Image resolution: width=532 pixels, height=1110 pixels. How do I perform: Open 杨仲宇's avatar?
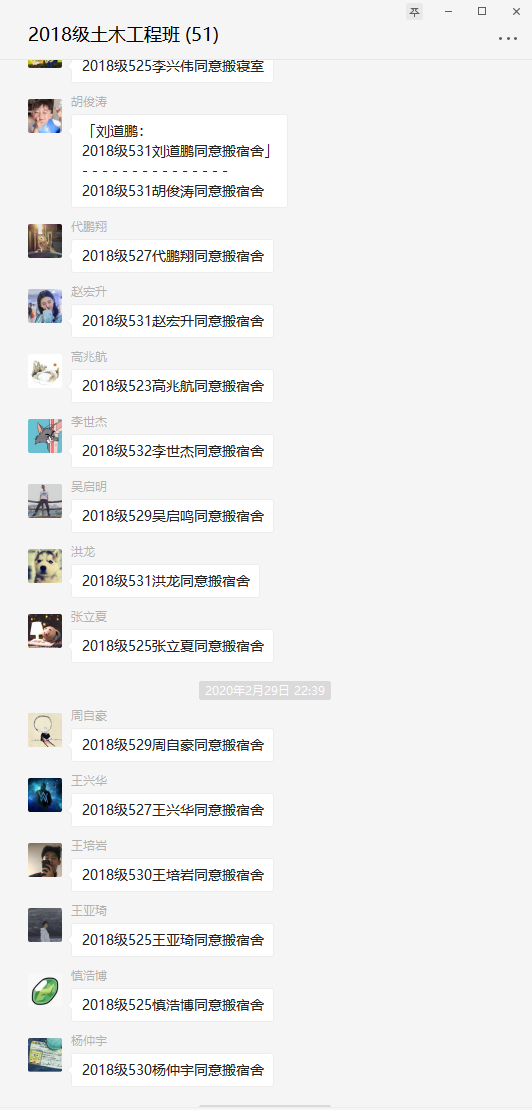45,1055
